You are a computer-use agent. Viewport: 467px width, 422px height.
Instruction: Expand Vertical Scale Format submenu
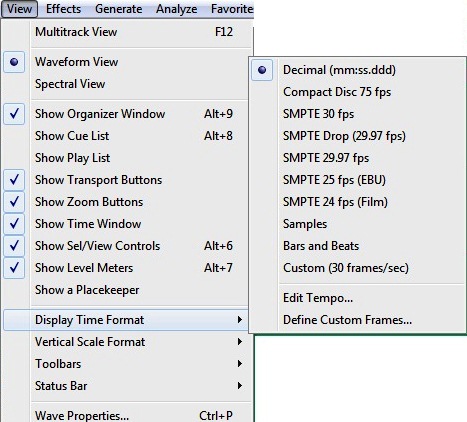point(126,342)
